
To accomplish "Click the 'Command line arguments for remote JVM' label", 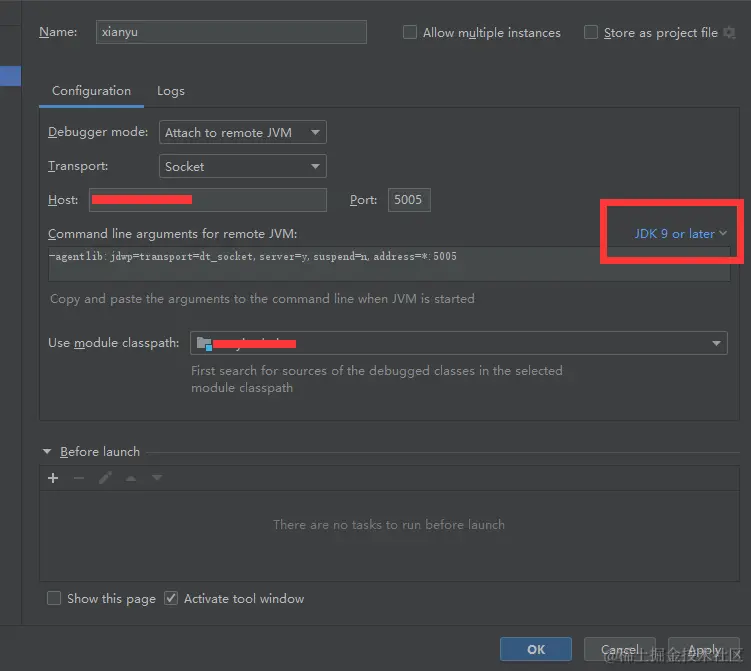I will 172,234.
